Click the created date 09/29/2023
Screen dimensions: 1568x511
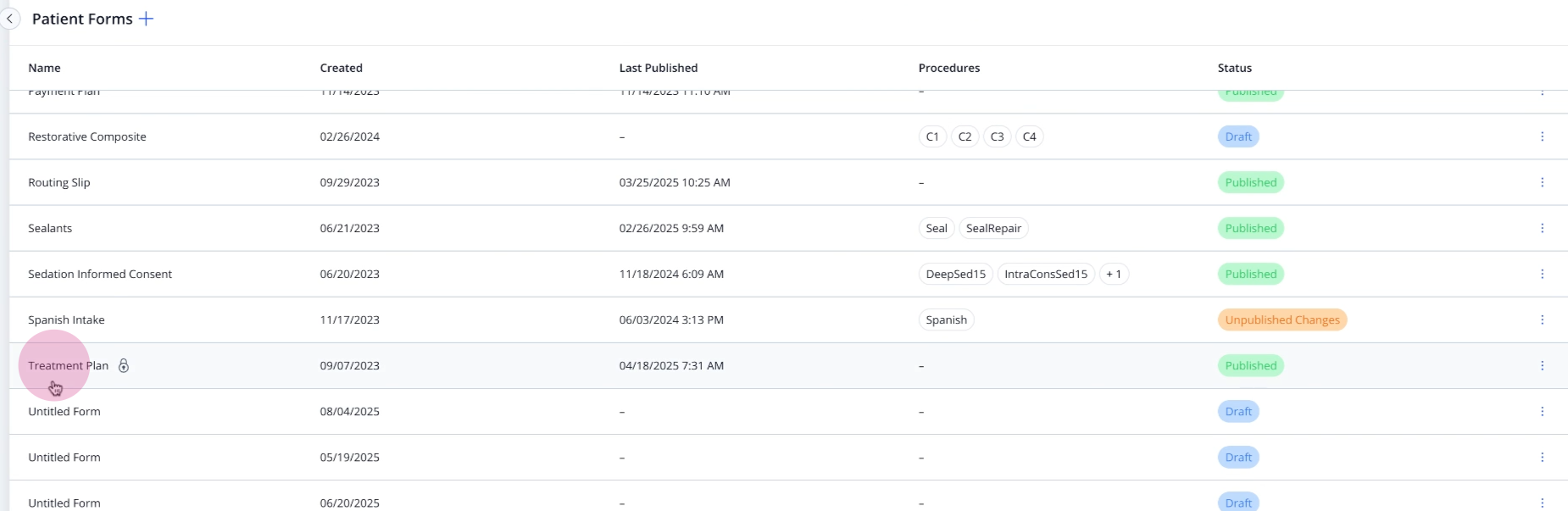point(349,182)
